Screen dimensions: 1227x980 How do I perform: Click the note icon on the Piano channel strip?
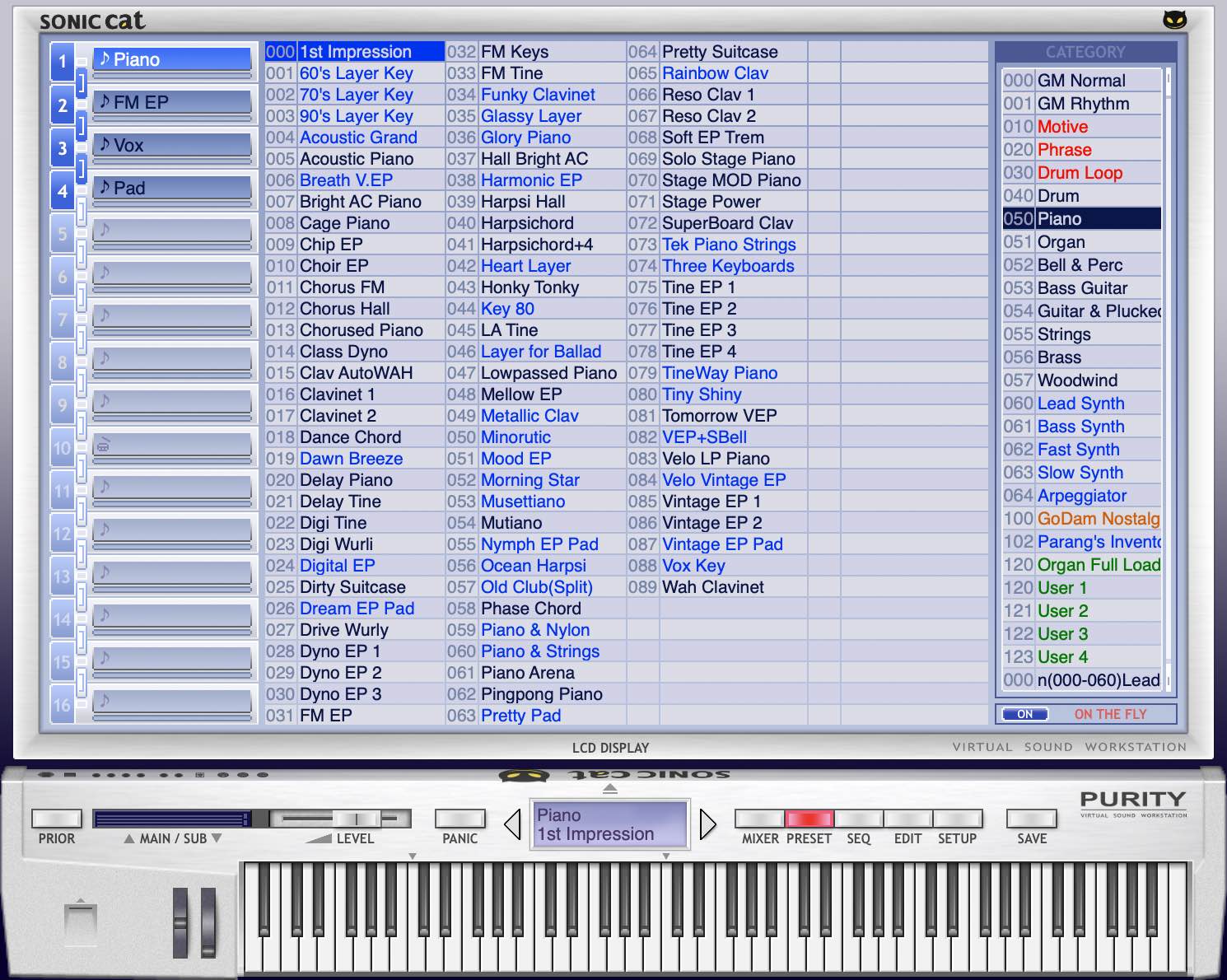point(105,58)
